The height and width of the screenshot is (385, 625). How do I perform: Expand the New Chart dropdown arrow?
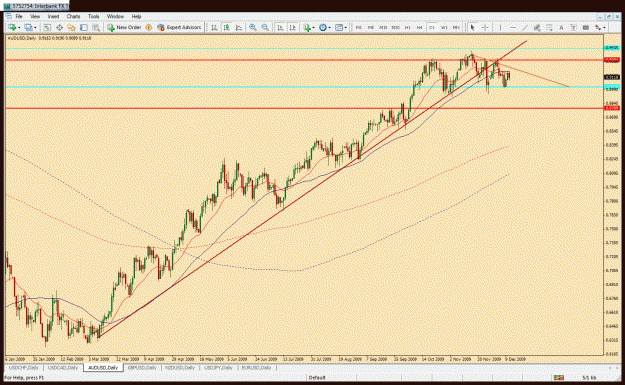tap(19, 28)
